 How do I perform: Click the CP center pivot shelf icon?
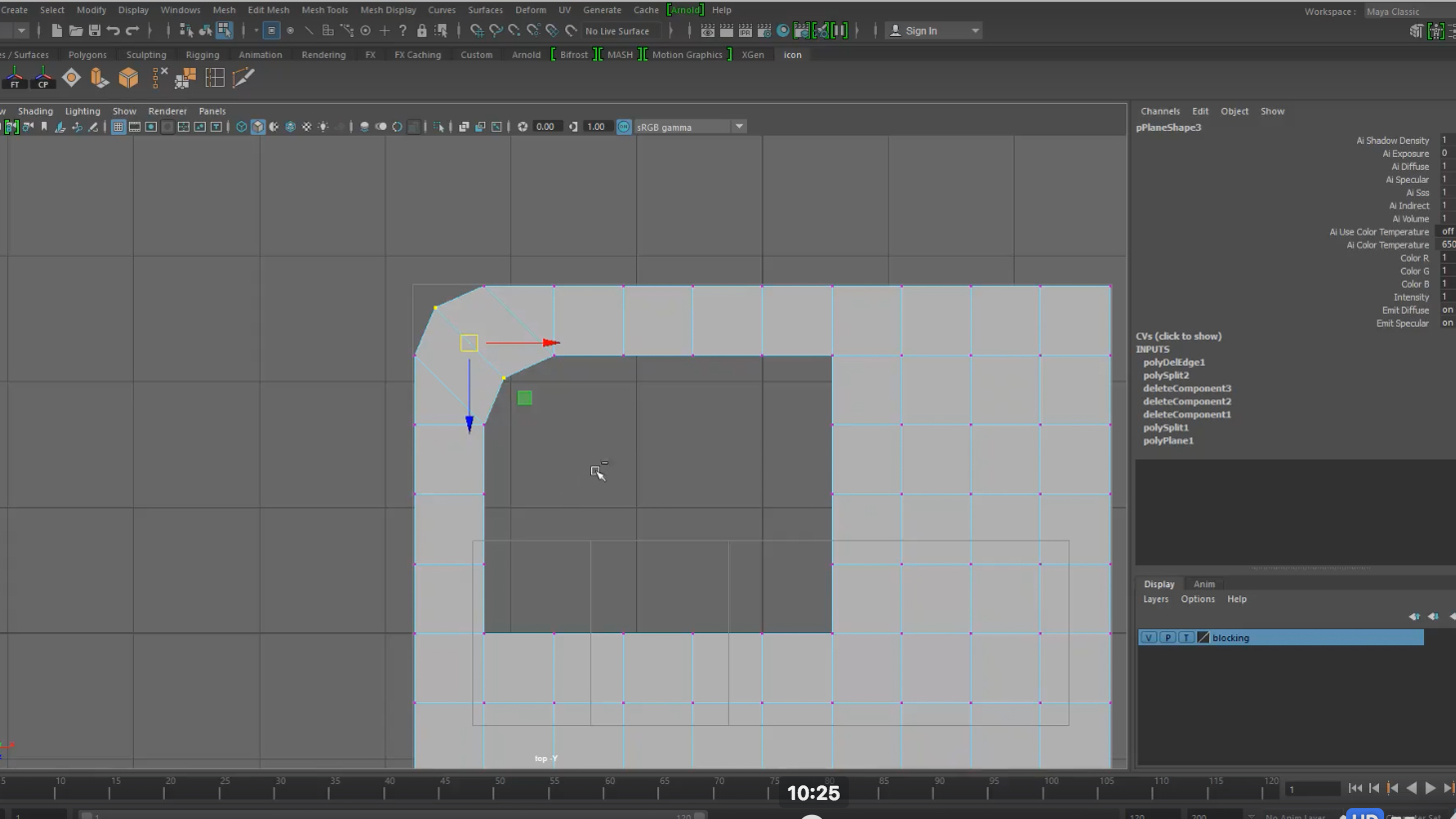click(43, 78)
